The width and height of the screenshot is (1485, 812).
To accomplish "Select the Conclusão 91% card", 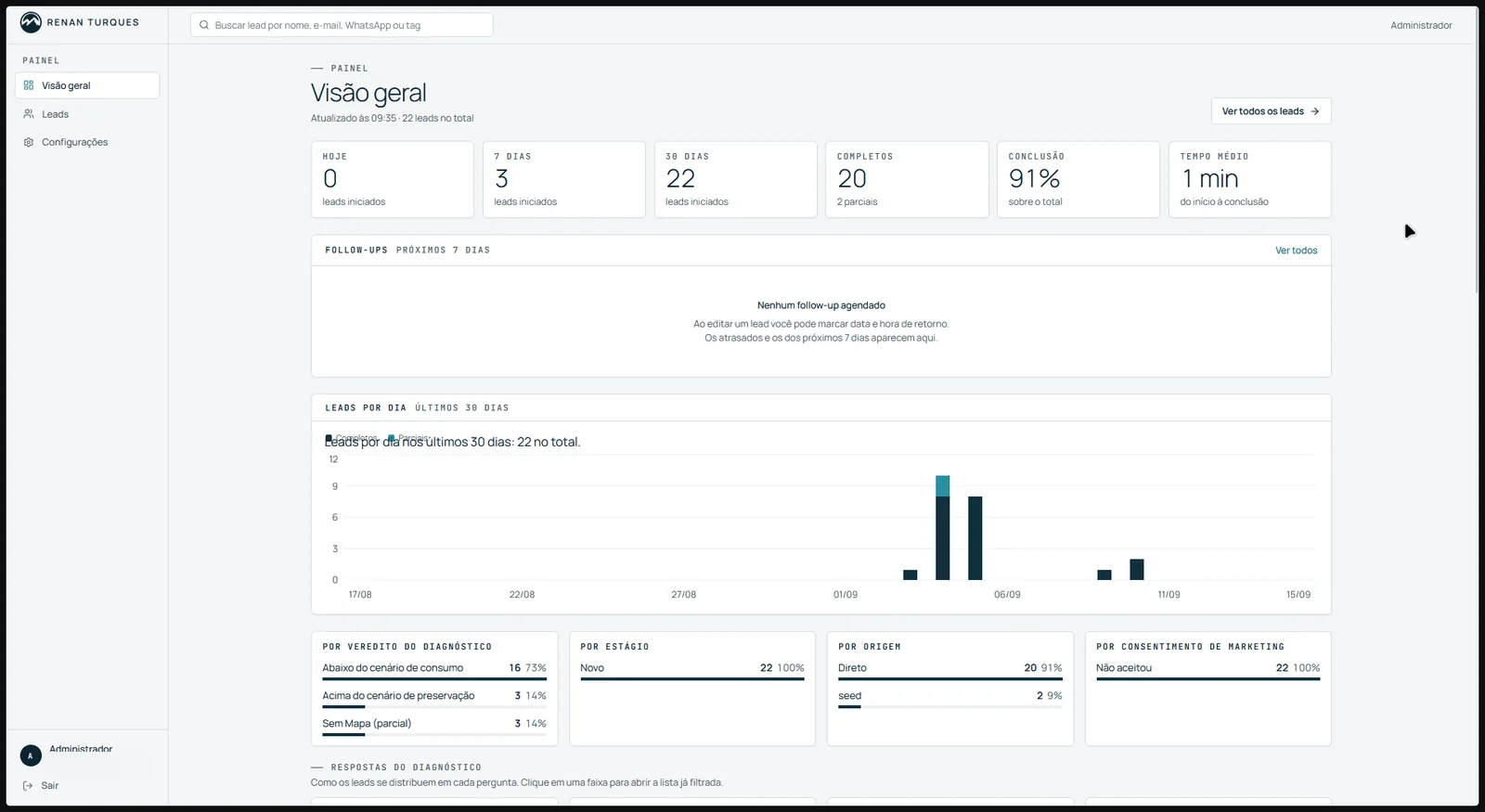I will (1078, 179).
